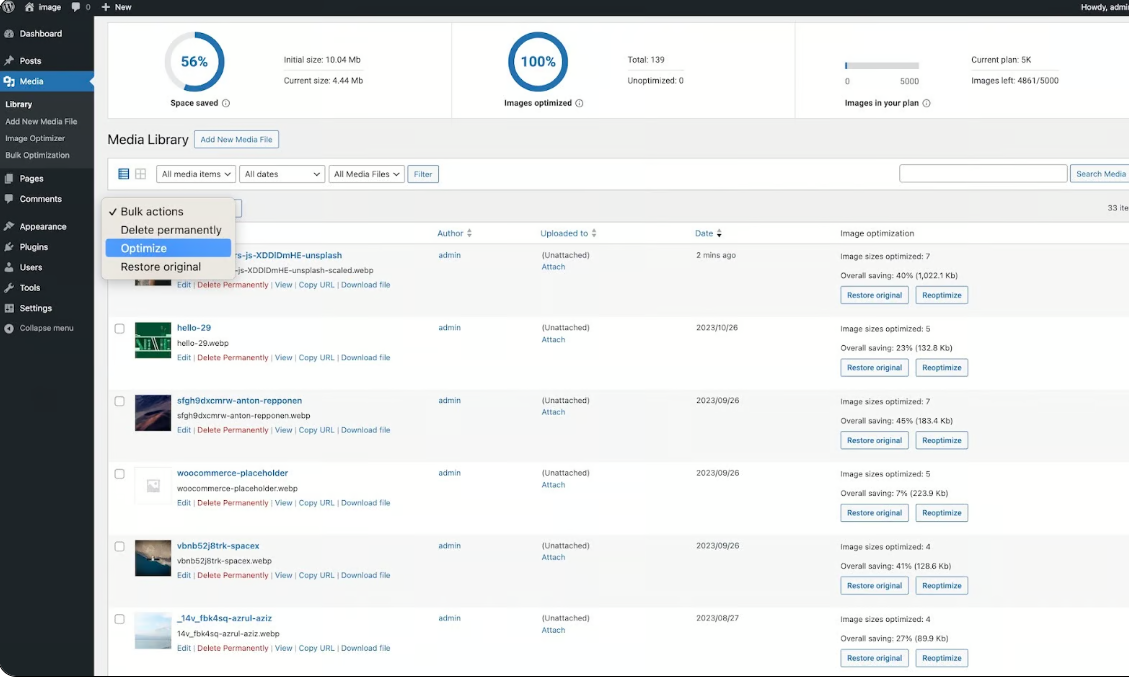Click the info icon beside Images in your plan
This screenshot has height=680, width=1129.
(926, 103)
